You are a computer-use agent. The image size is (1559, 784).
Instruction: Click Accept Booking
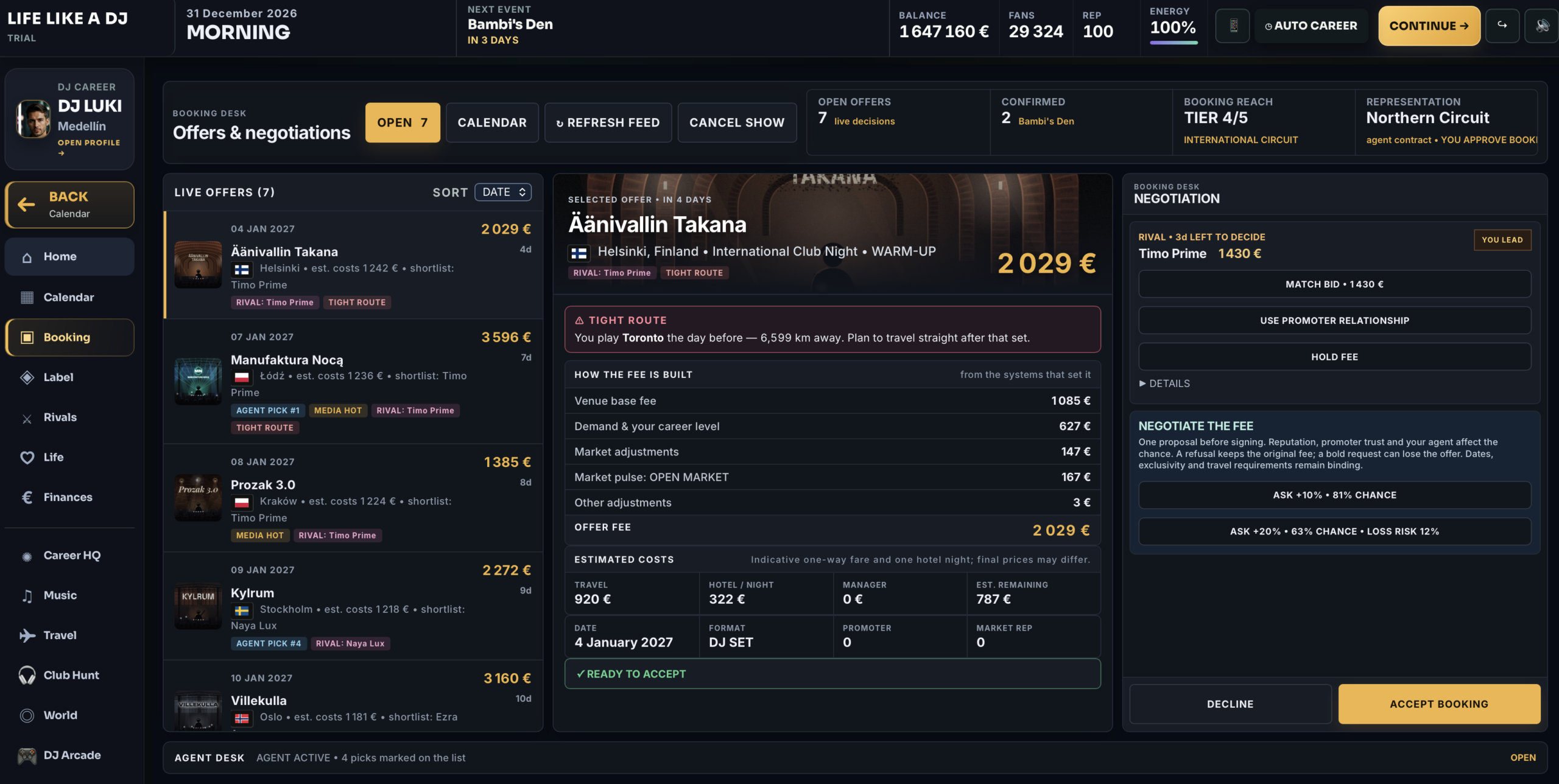click(1439, 704)
